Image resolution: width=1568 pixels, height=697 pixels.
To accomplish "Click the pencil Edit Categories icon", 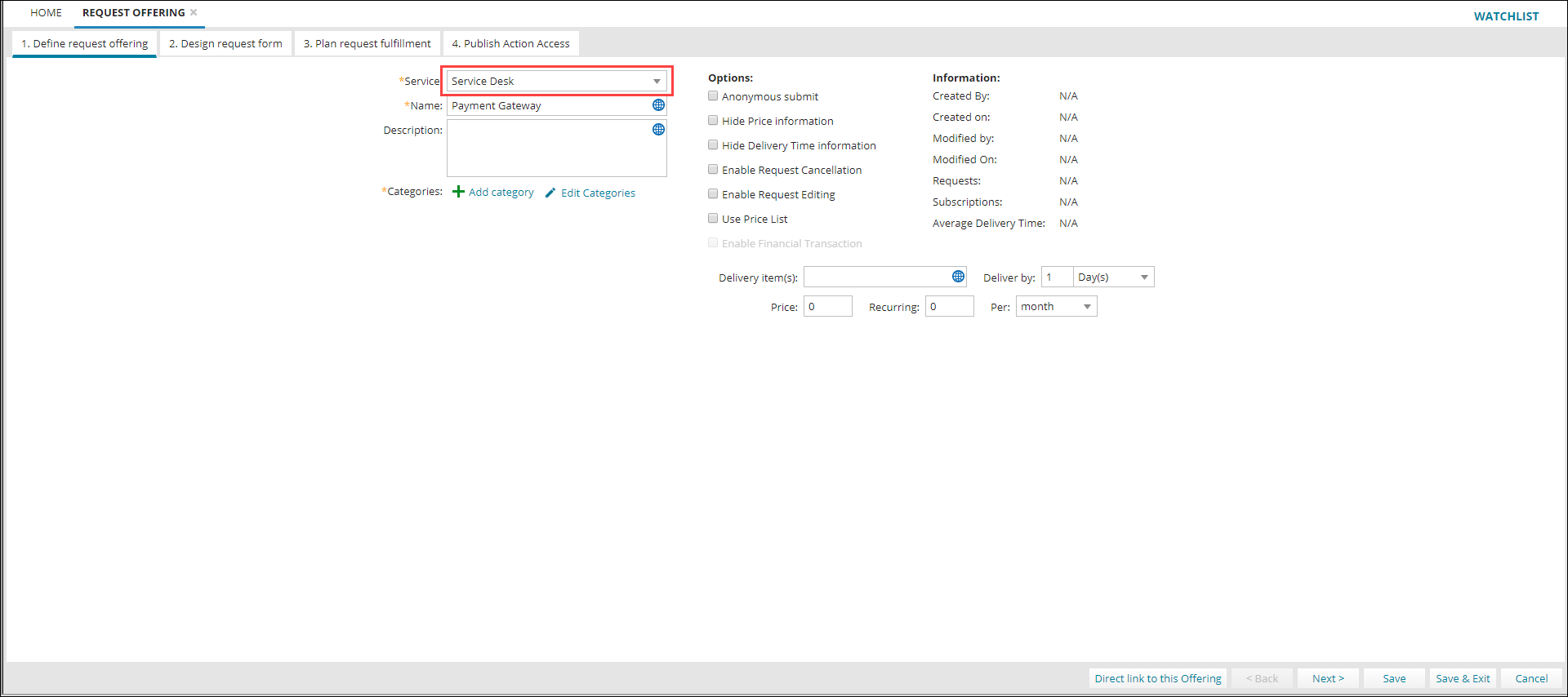I will (x=550, y=193).
